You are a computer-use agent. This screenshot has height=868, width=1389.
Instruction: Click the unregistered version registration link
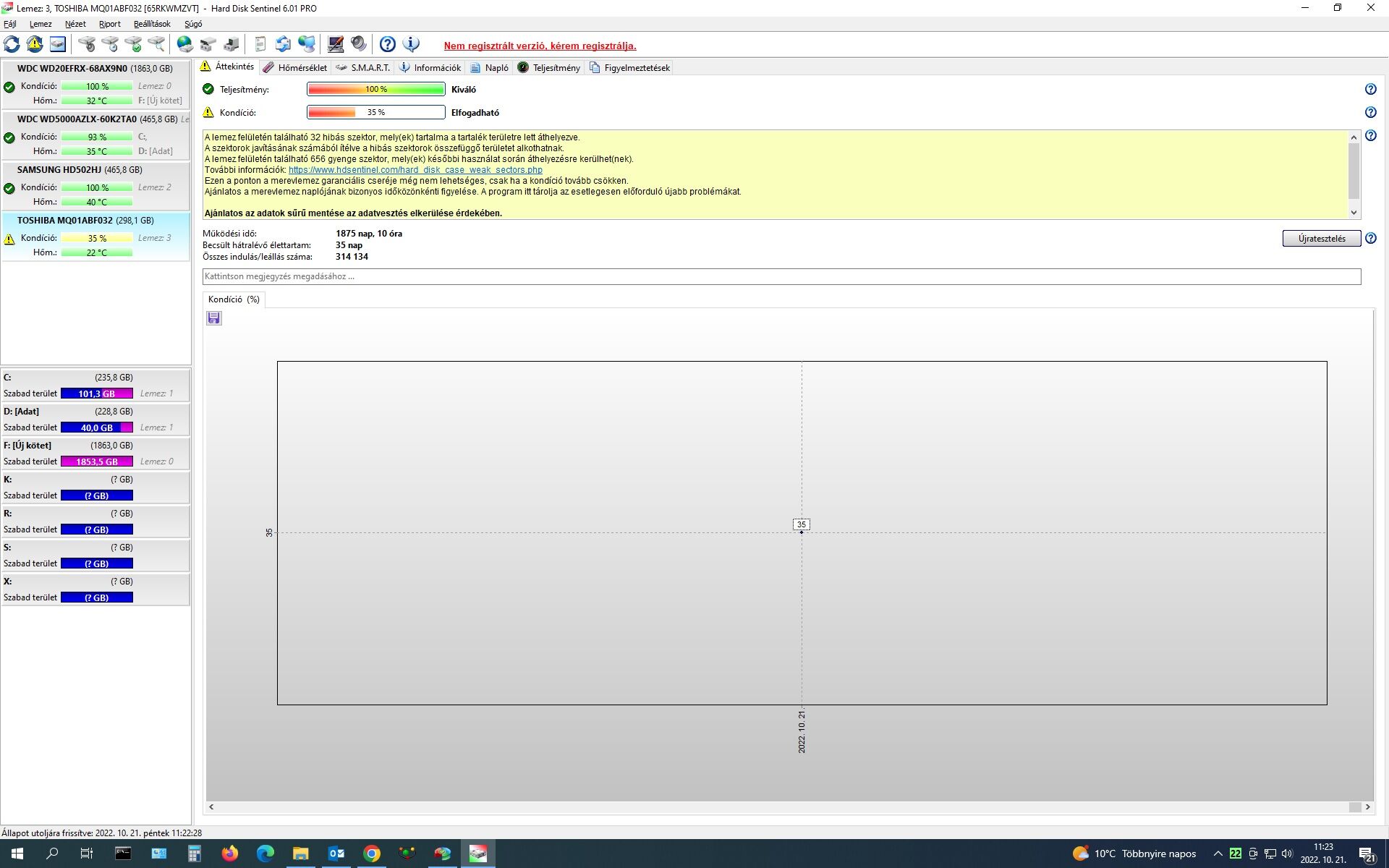point(540,46)
